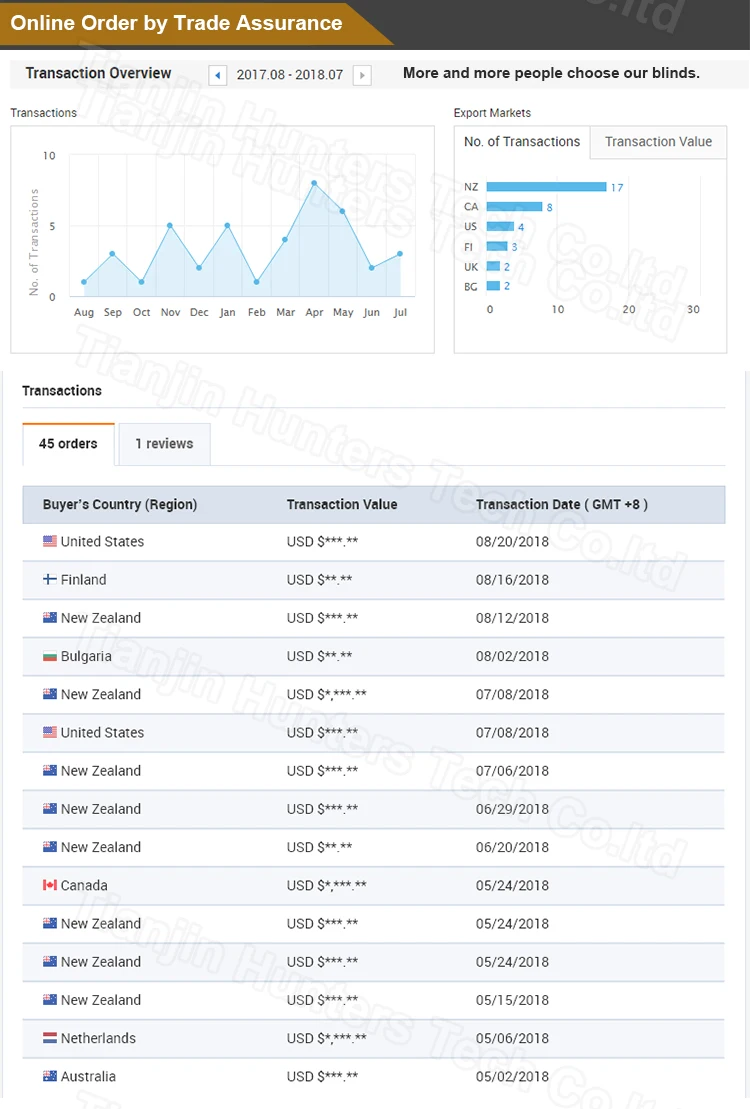This screenshot has width=750, height=1109.
Task: Open the 45 orders tab
Action: pos(68,444)
